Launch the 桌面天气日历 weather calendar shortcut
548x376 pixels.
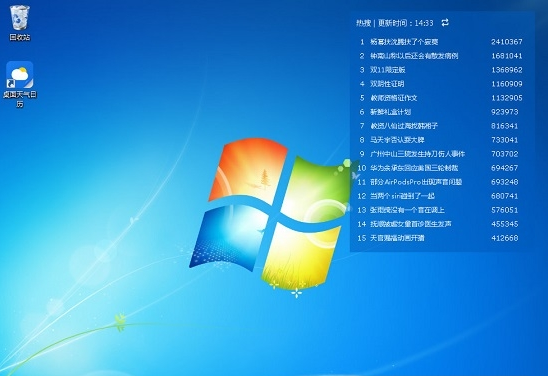click(x=20, y=84)
